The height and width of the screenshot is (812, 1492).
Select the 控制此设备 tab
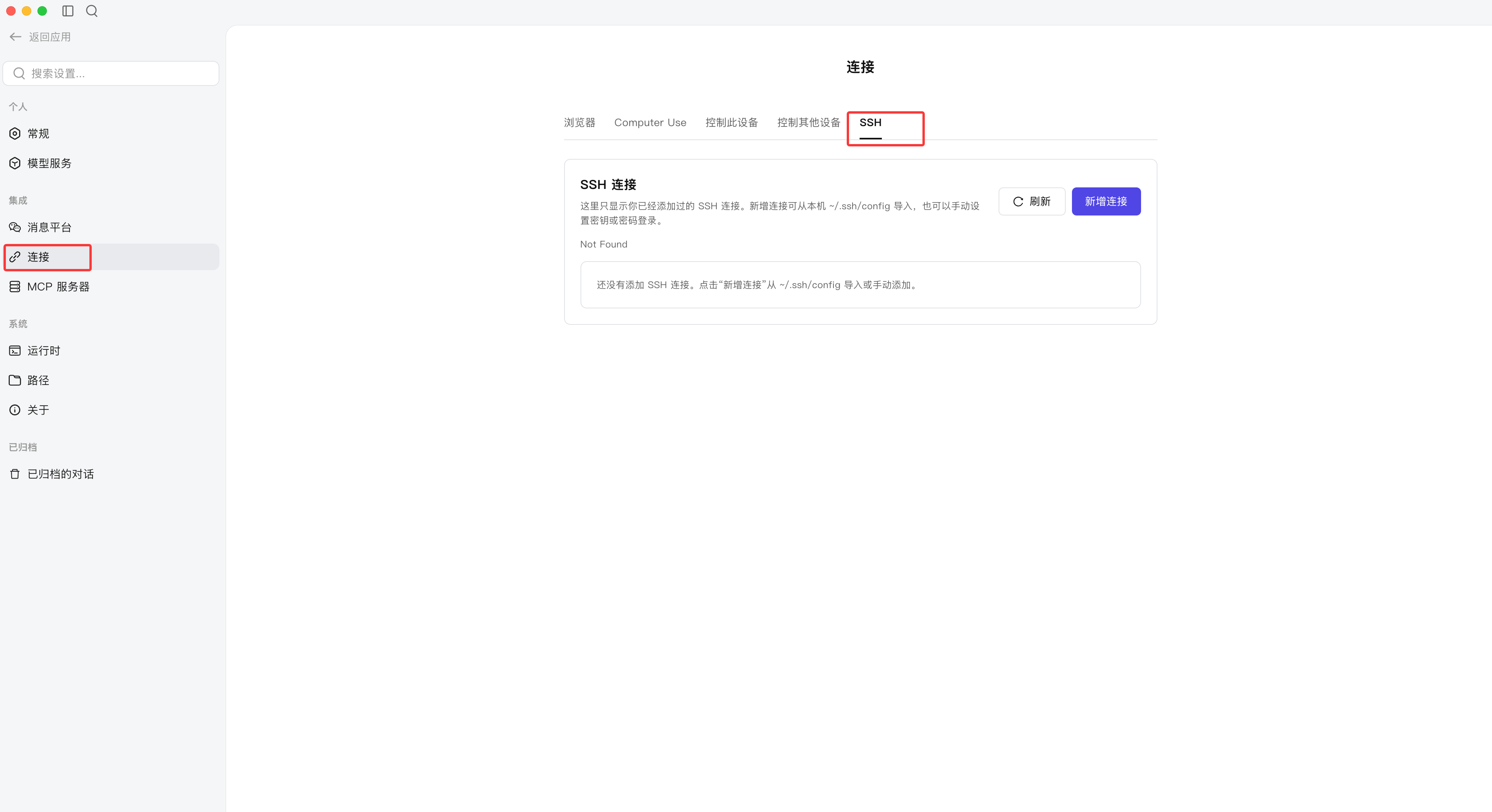[x=732, y=122]
